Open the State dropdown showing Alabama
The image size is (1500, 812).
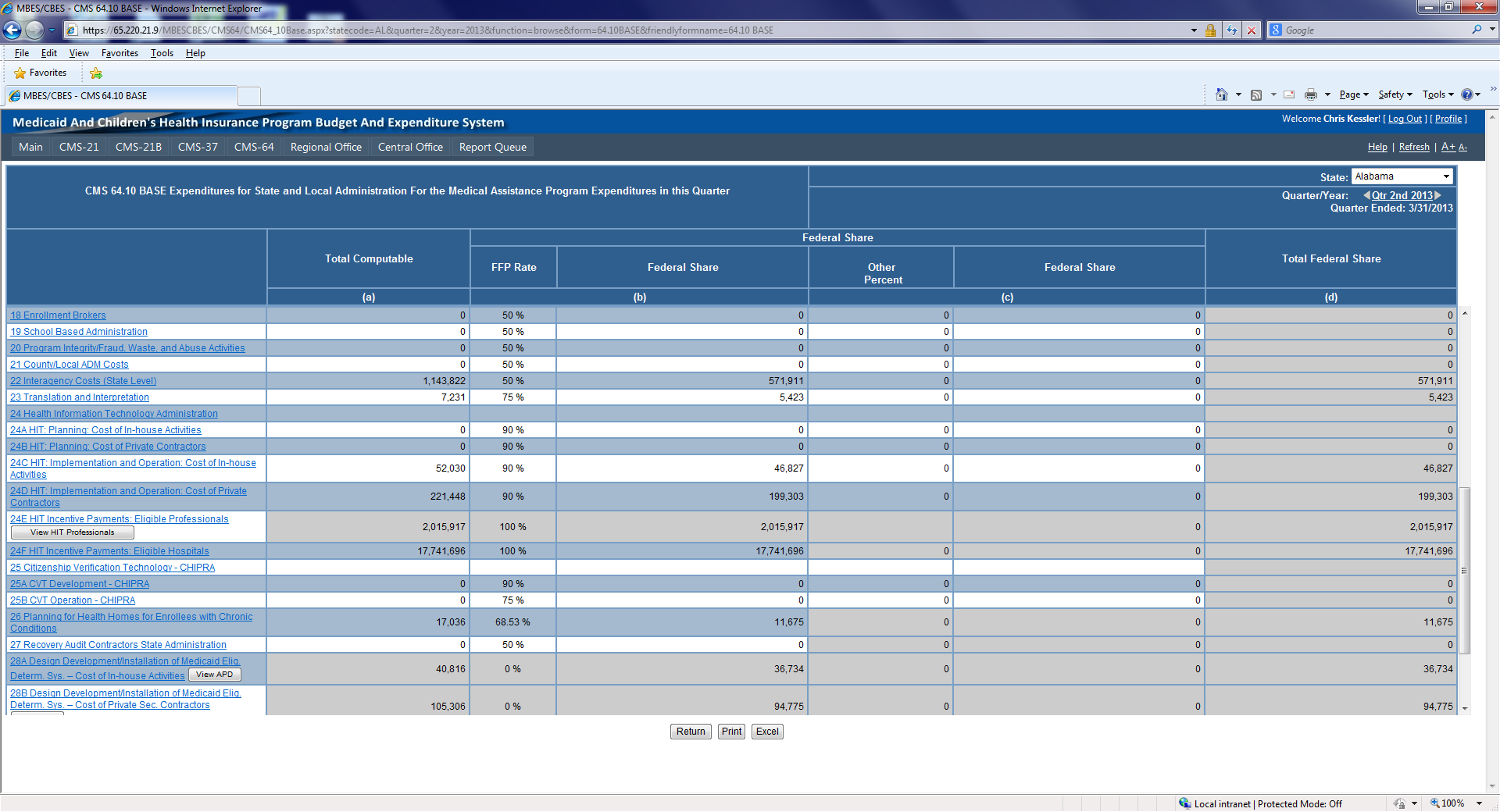click(x=1402, y=176)
